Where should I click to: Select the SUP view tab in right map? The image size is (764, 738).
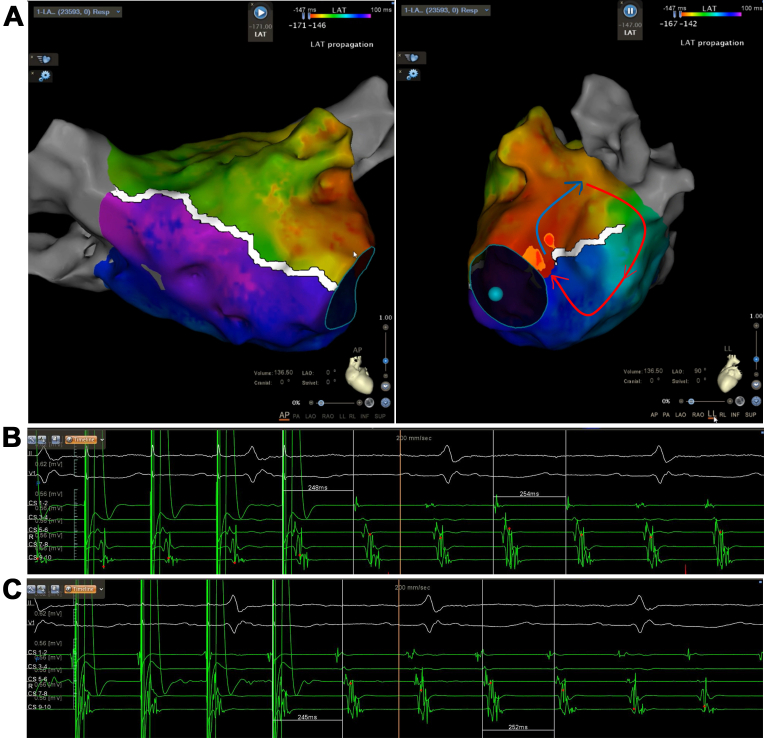(750, 415)
